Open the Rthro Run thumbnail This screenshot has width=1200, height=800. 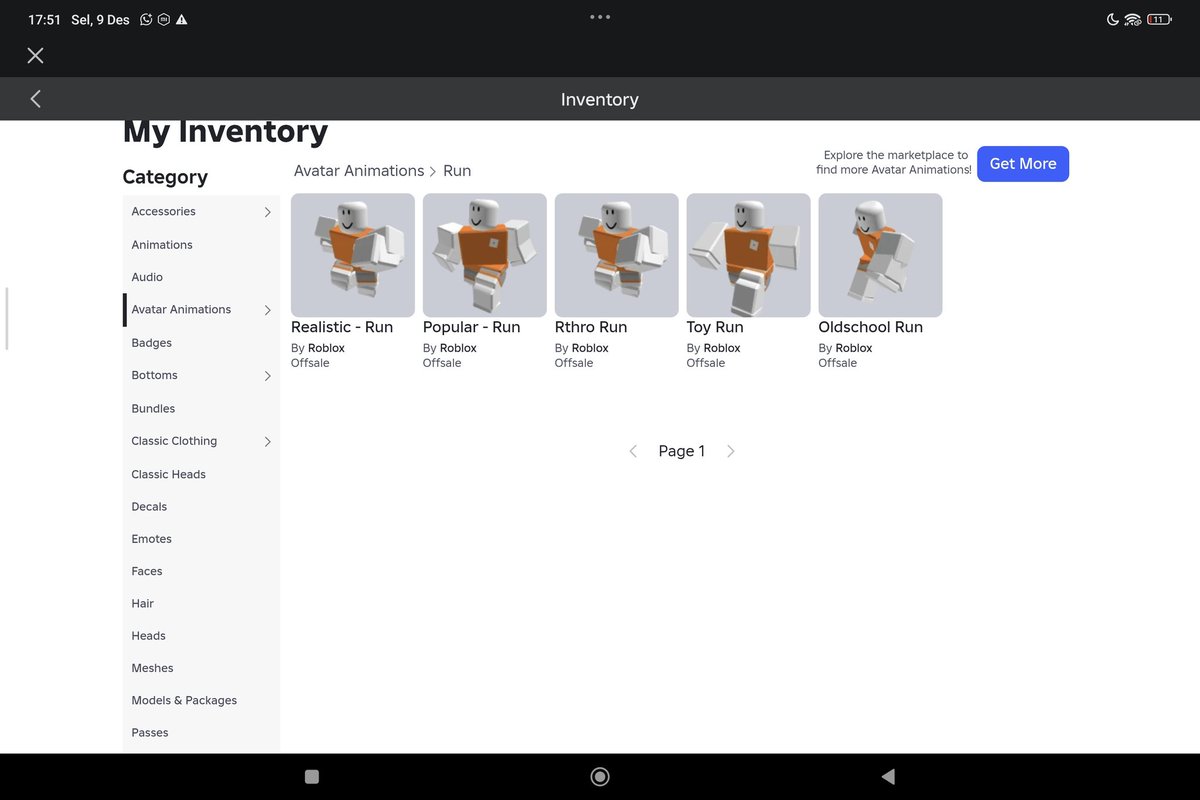point(617,255)
